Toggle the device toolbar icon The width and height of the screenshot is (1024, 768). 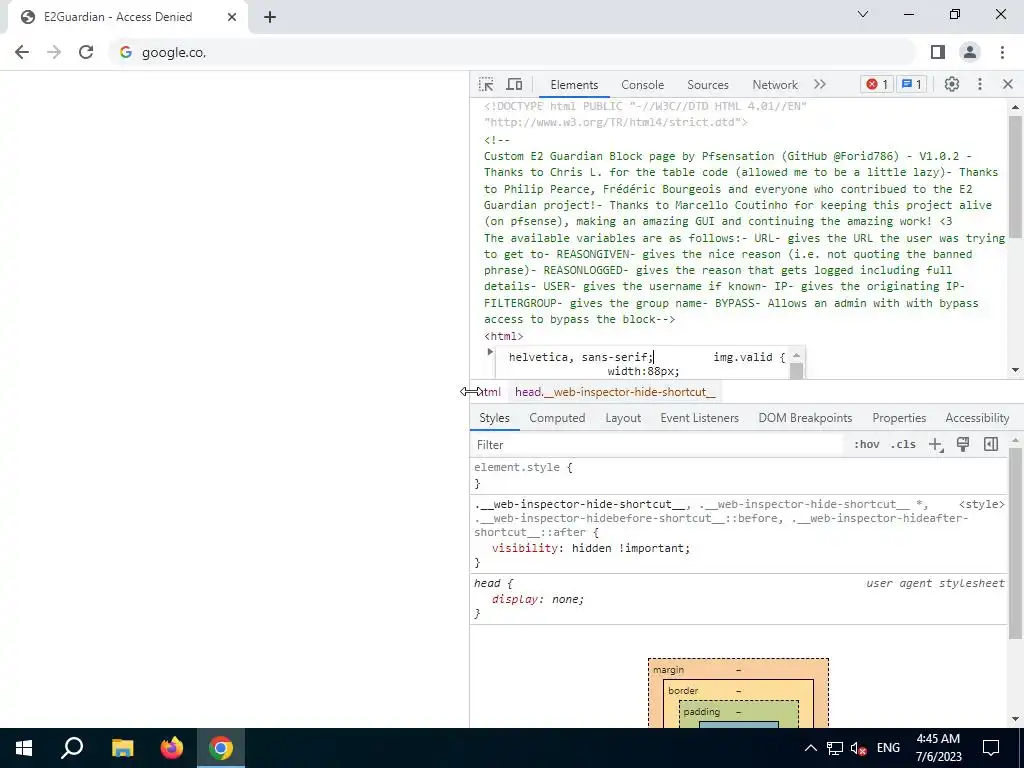pos(515,84)
